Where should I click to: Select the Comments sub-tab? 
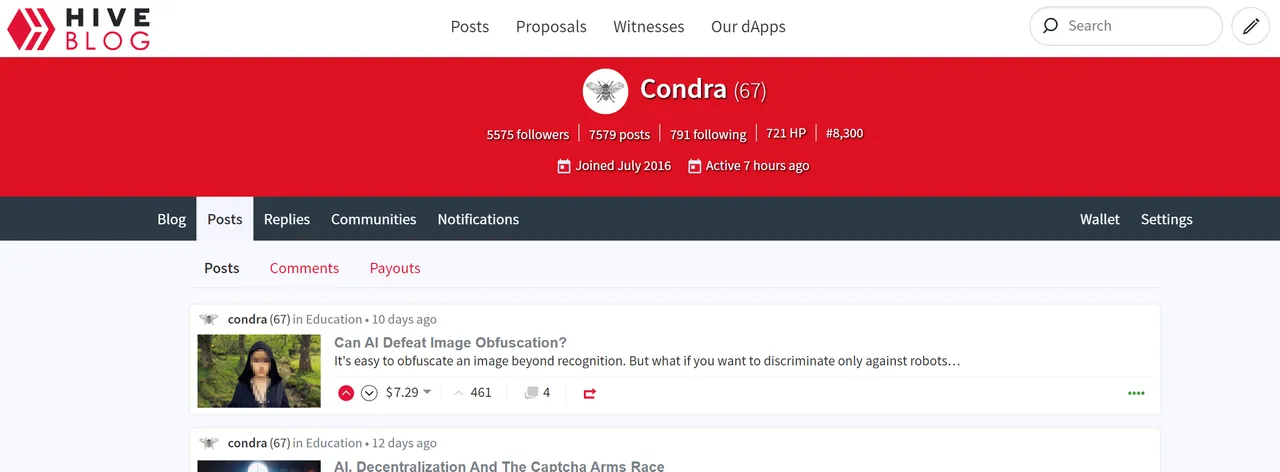coord(304,268)
